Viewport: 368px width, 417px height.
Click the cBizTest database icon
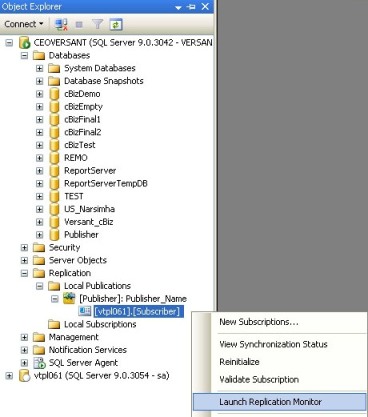54,145
